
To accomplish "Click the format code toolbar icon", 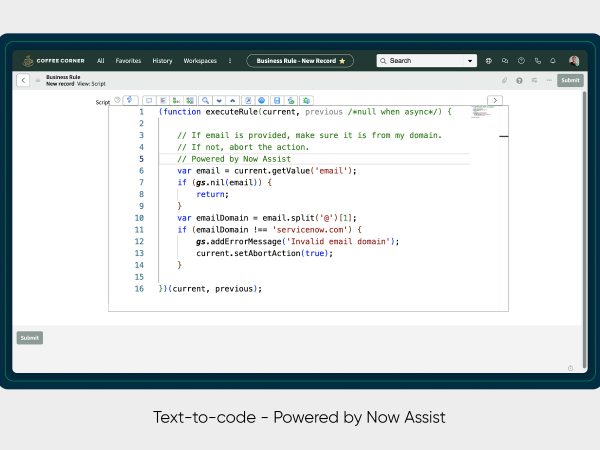I will [163, 100].
